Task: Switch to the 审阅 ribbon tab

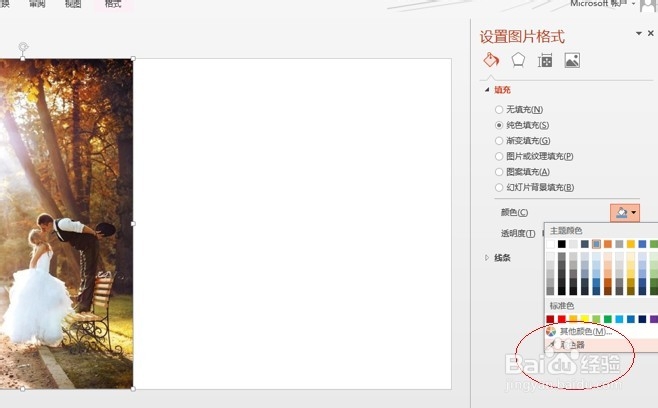Action: pos(37,4)
